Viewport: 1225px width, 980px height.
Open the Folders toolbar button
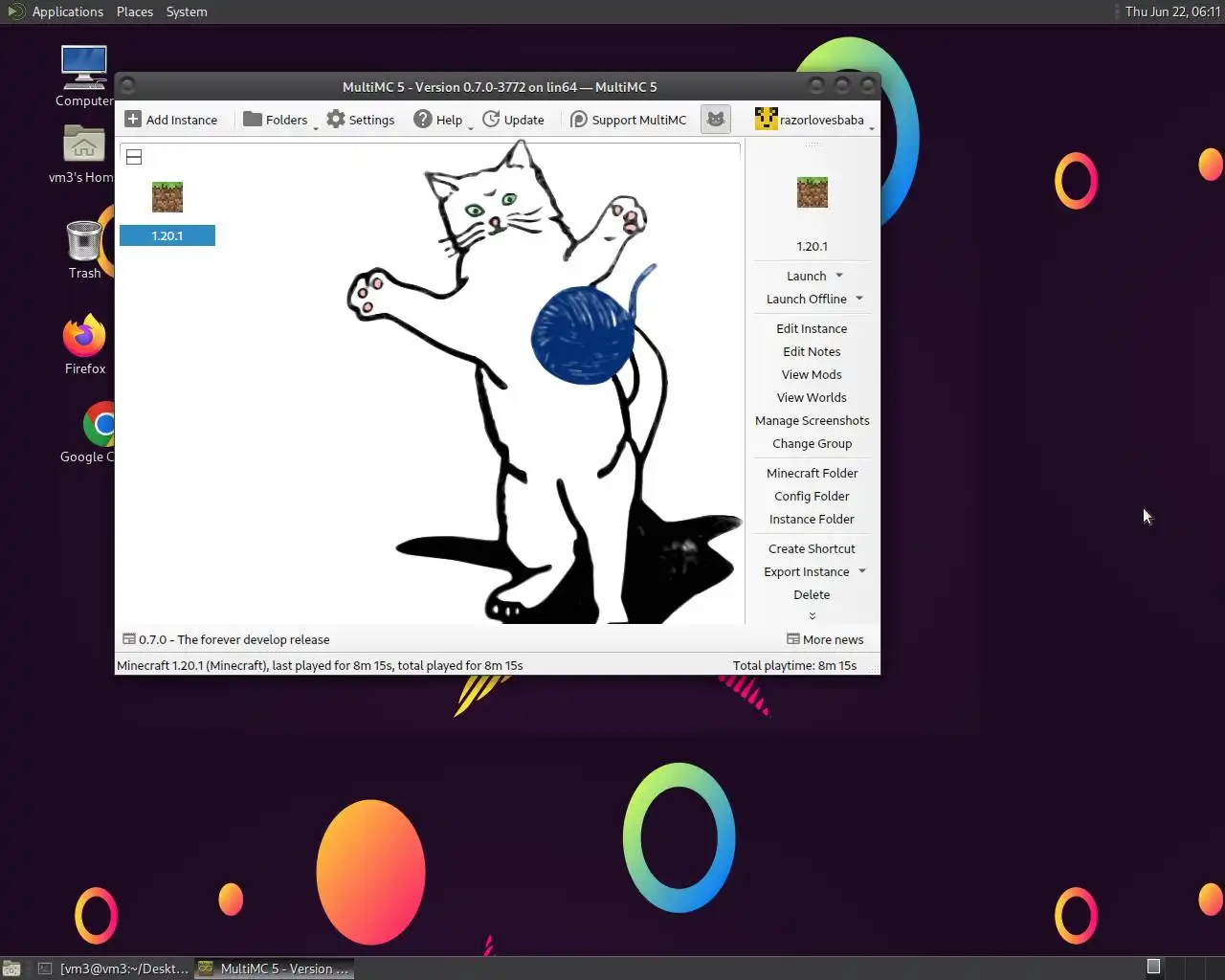[276, 120]
